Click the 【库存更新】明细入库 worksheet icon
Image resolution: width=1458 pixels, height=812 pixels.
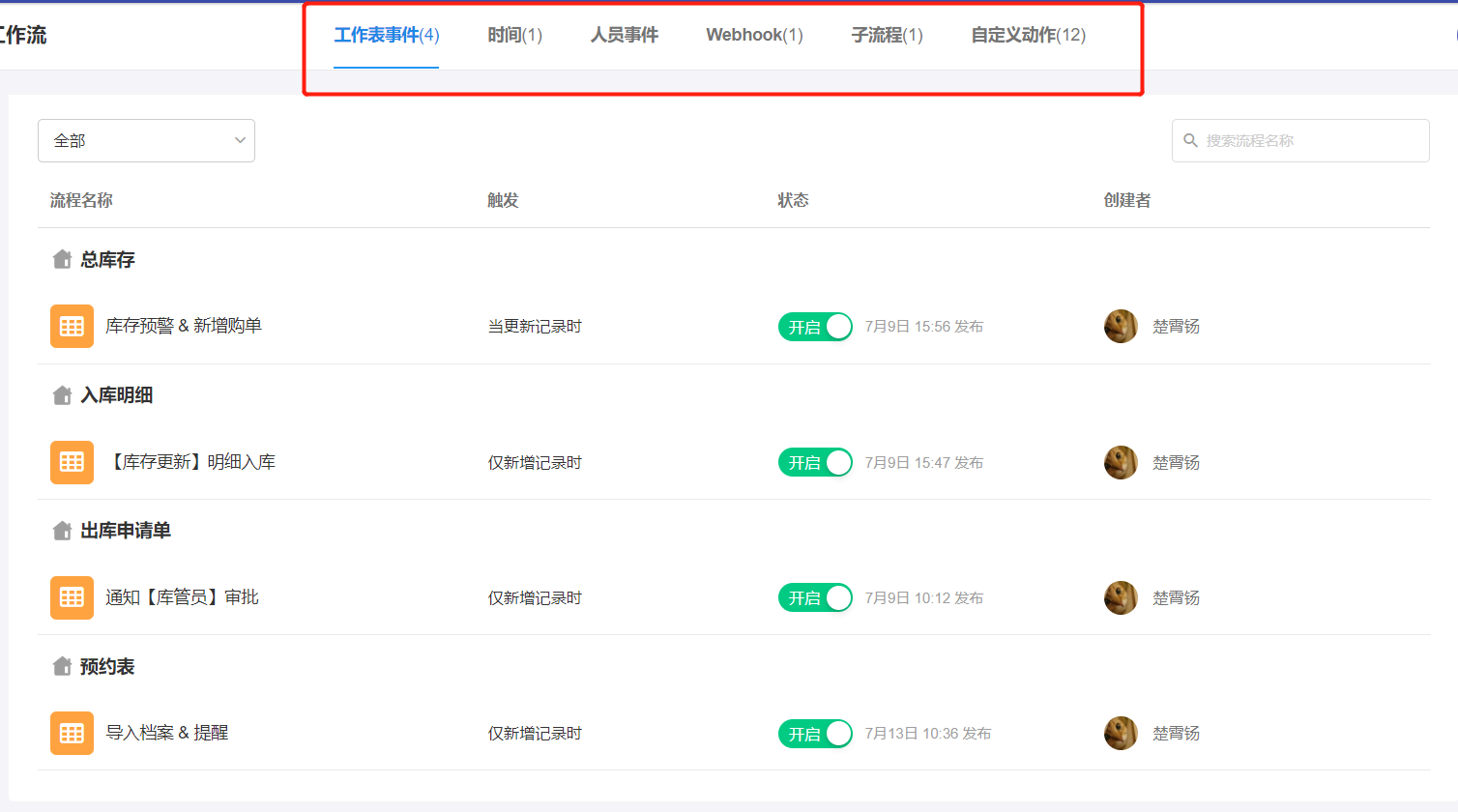click(72, 462)
